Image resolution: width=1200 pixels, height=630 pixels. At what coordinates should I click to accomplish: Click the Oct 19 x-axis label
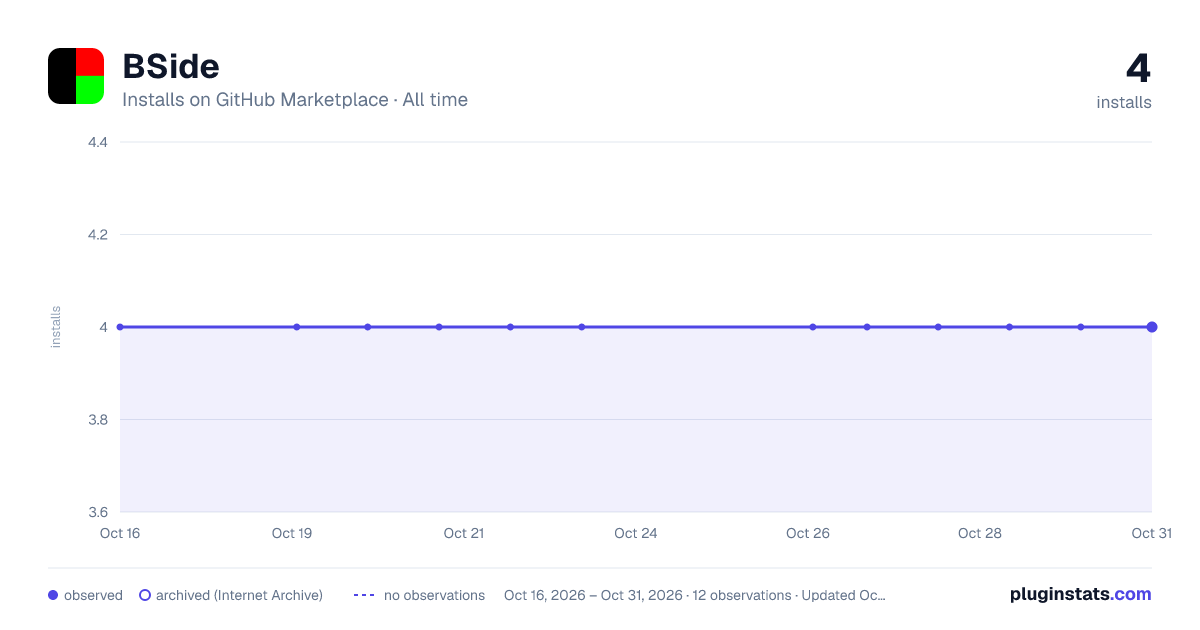tap(292, 533)
